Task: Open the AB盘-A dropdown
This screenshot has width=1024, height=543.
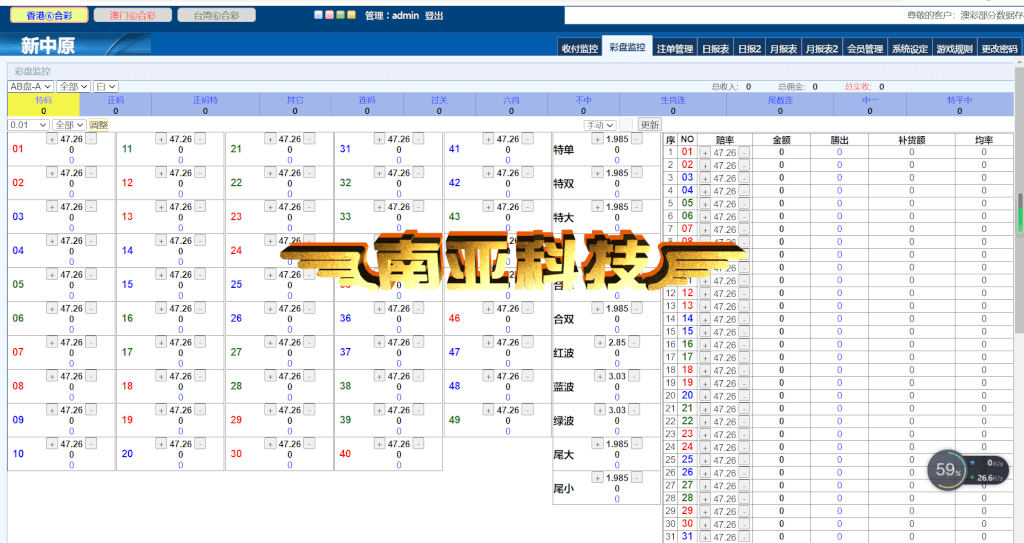Action: [x=31, y=86]
